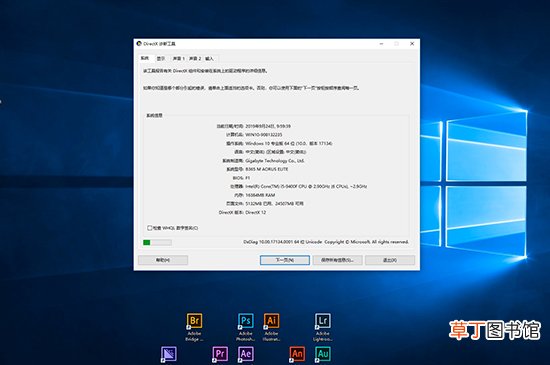The height and width of the screenshot is (365, 550).
Task: Switch to the Sound 1 (声音 1) tab
Action: click(179, 59)
